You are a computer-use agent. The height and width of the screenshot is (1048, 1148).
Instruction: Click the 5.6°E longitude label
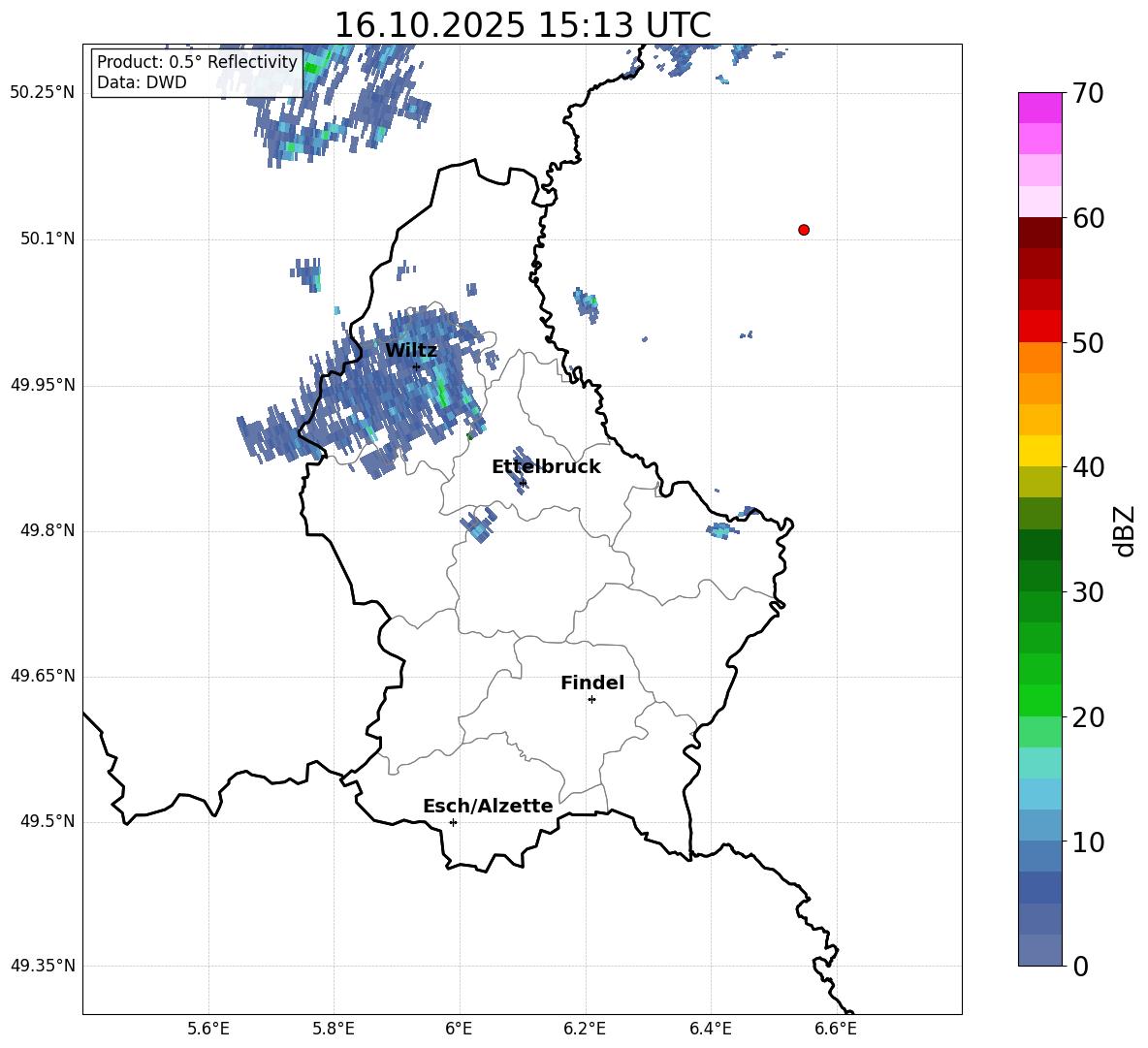208,1029
